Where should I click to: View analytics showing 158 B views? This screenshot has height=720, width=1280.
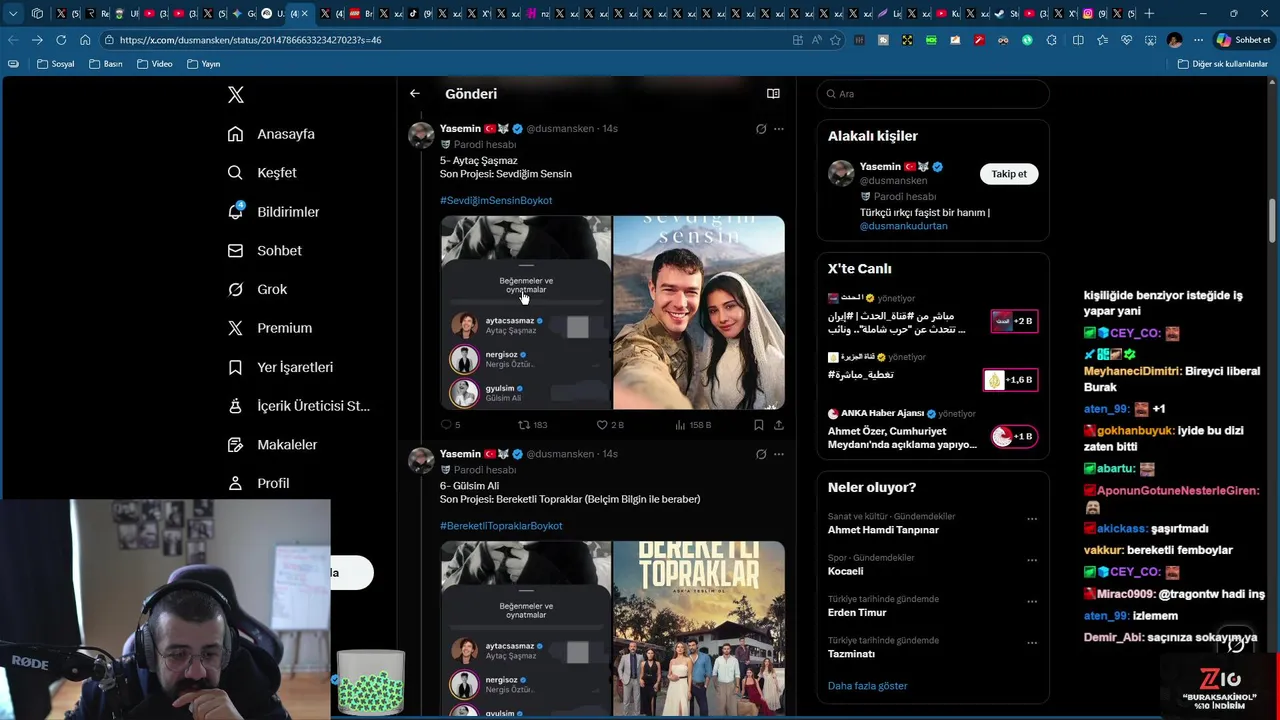(x=693, y=425)
